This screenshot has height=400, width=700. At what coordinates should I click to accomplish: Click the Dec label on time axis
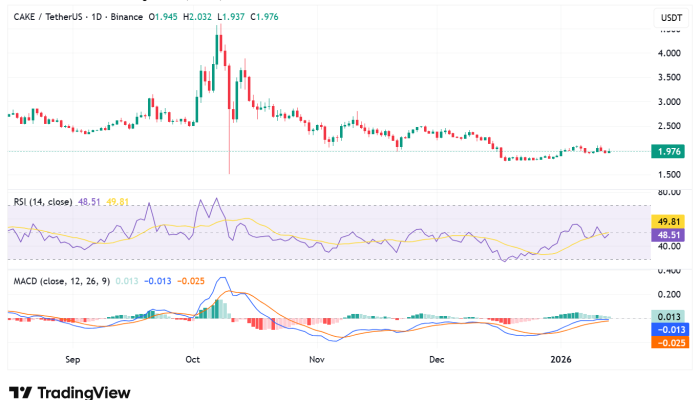point(437,357)
